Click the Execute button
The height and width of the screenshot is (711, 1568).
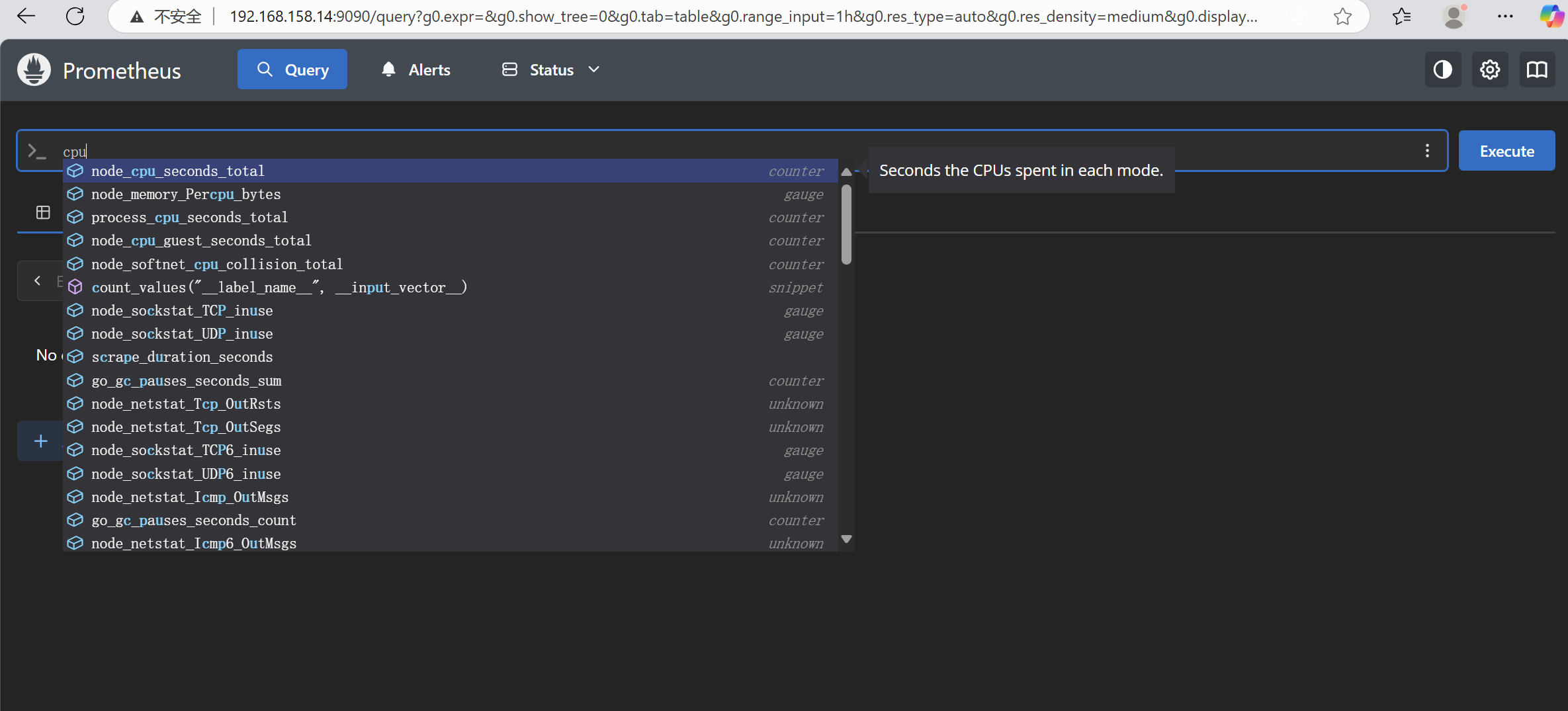pyautogui.click(x=1506, y=151)
